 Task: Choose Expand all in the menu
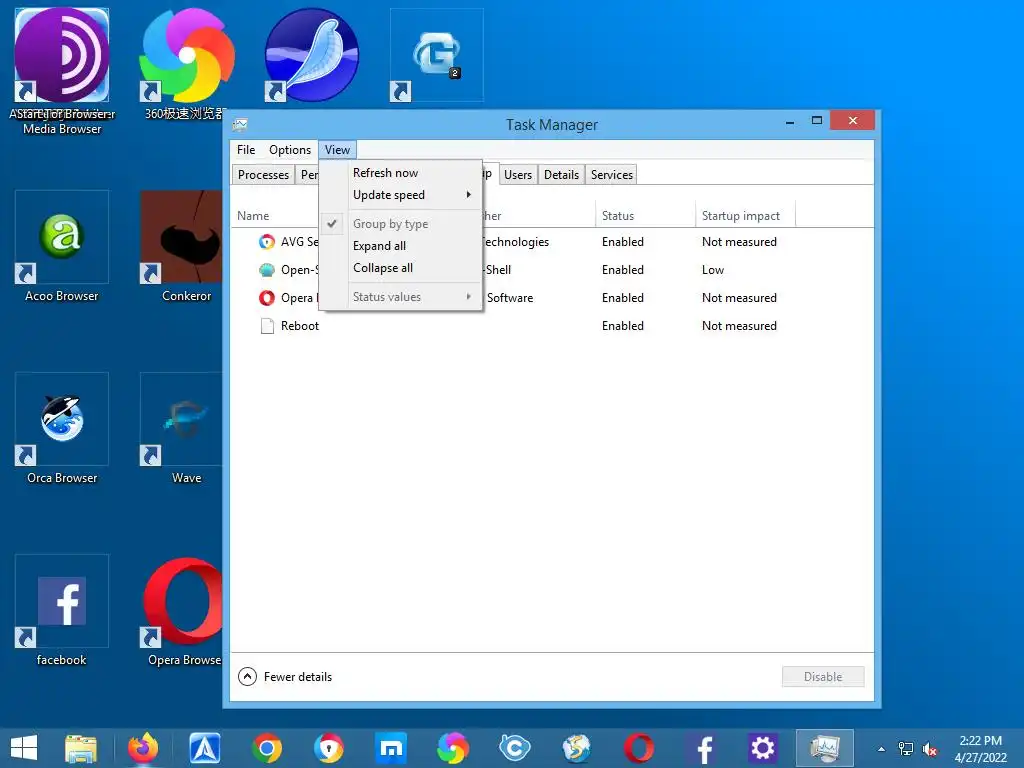400,246
